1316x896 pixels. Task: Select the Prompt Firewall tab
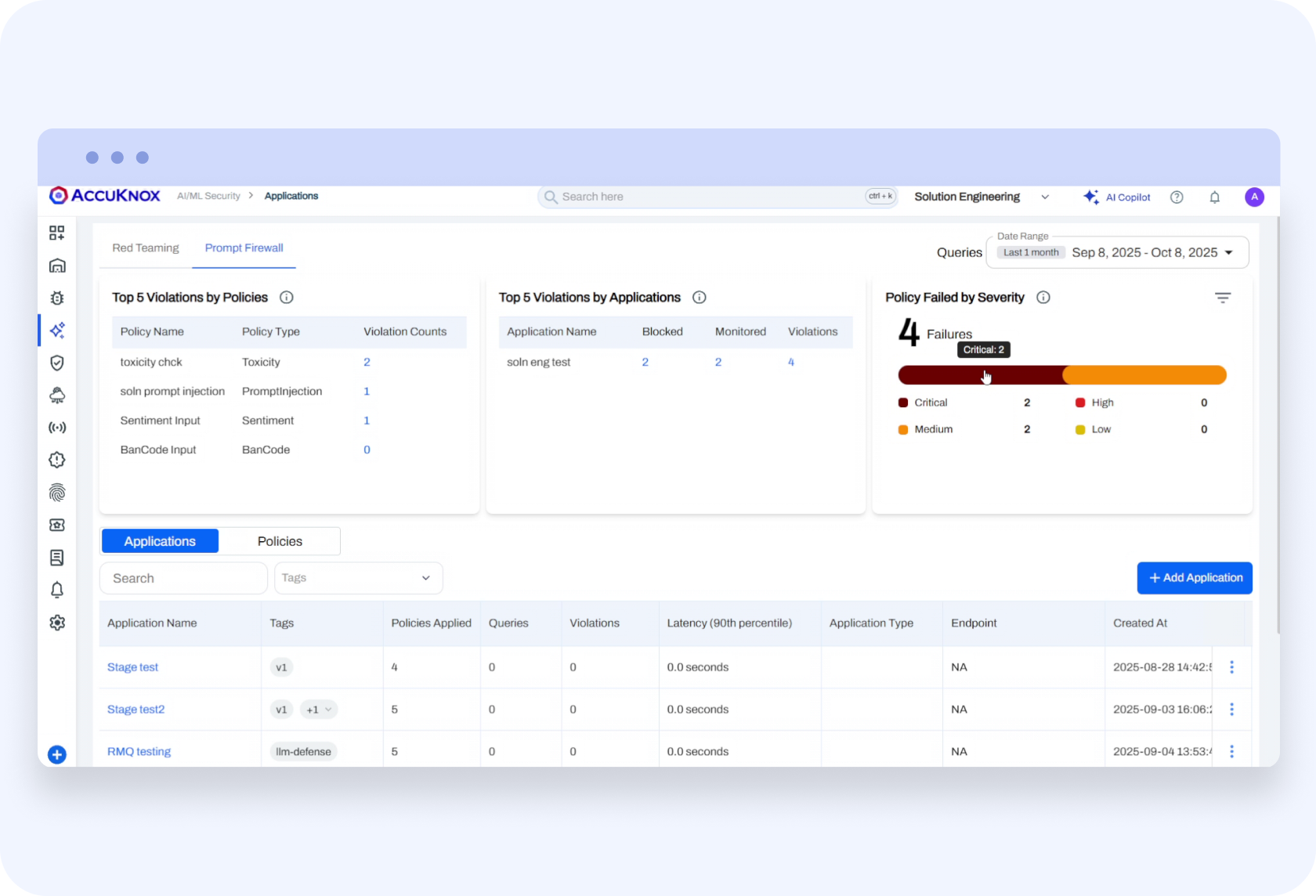244,248
